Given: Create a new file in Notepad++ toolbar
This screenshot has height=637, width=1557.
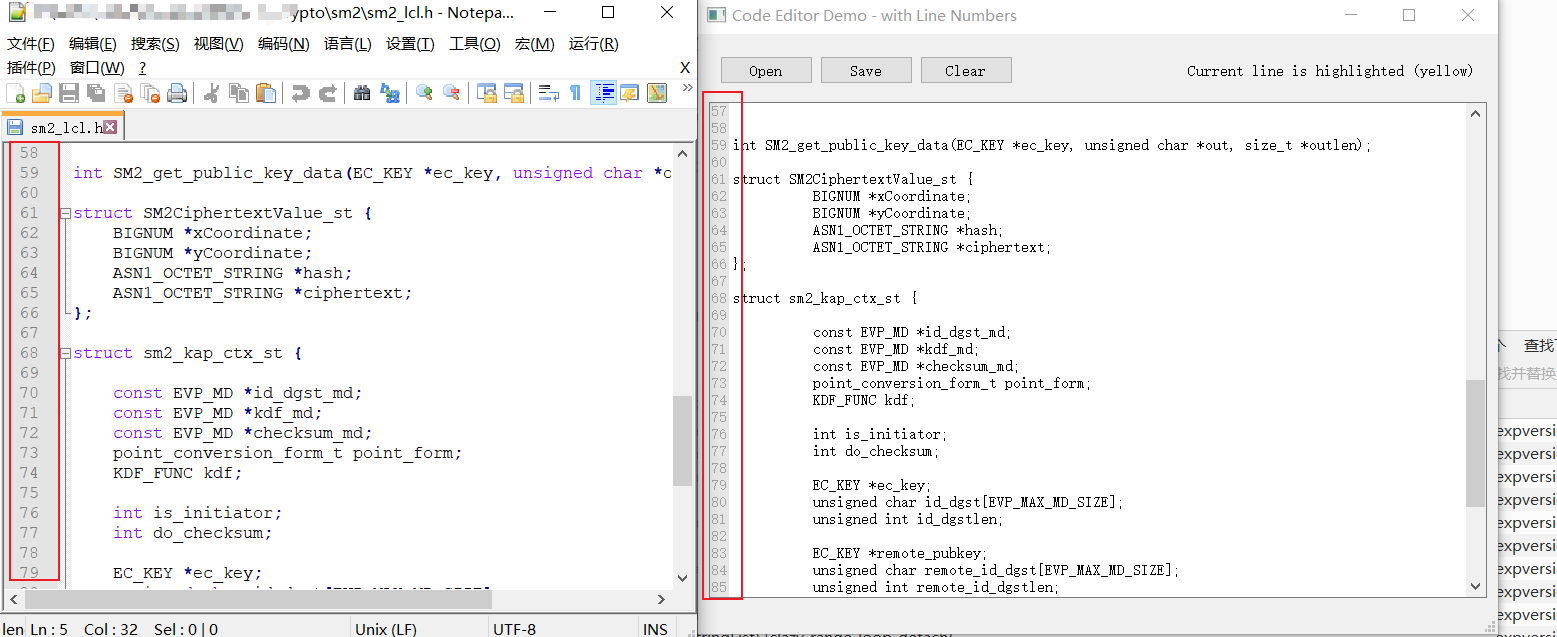Looking at the screenshot, I should click(x=16, y=93).
